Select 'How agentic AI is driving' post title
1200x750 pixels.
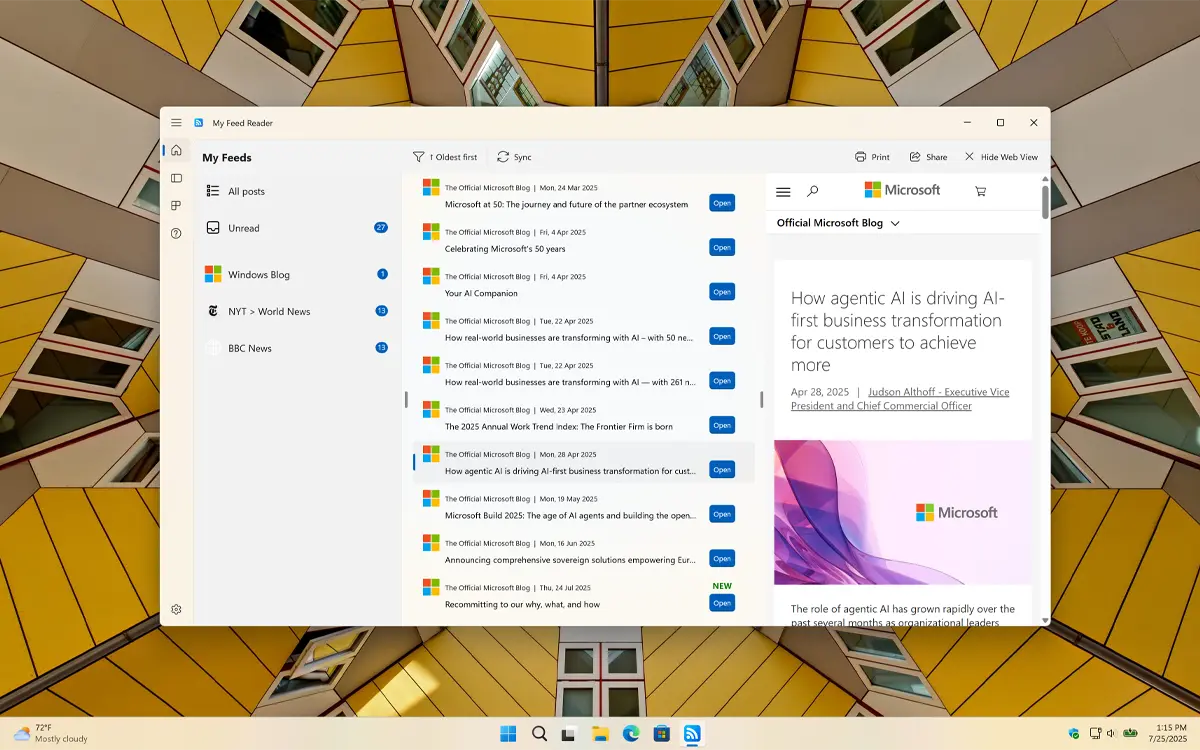coord(570,471)
